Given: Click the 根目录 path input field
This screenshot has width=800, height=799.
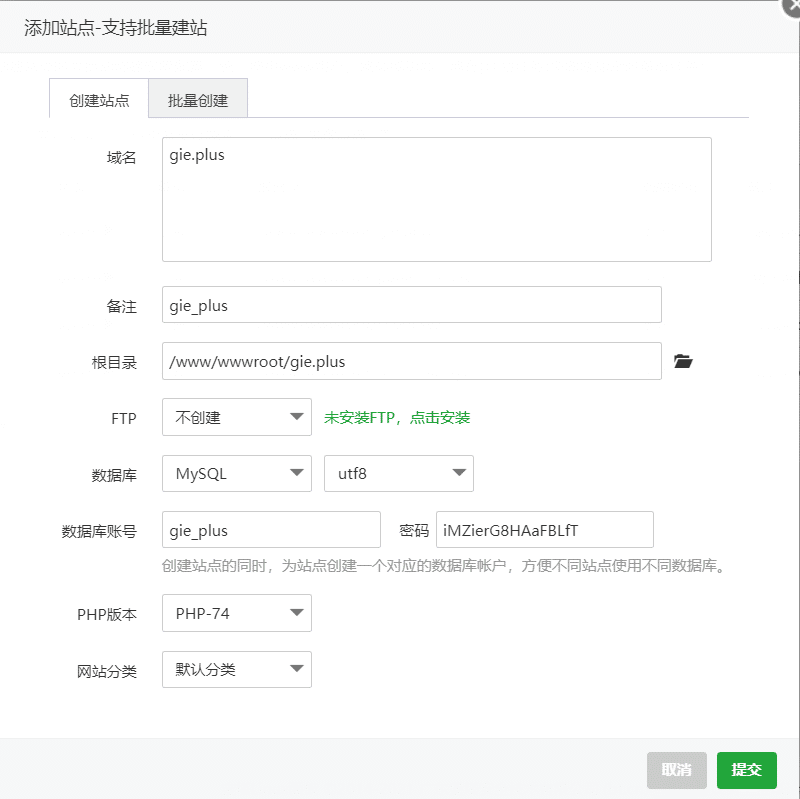Looking at the screenshot, I should click(412, 361).
